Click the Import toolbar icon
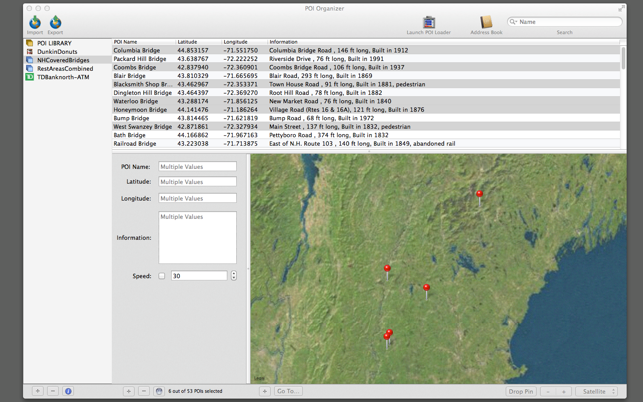This screenshot has width=643, height=402. click(x=35, y=22)
